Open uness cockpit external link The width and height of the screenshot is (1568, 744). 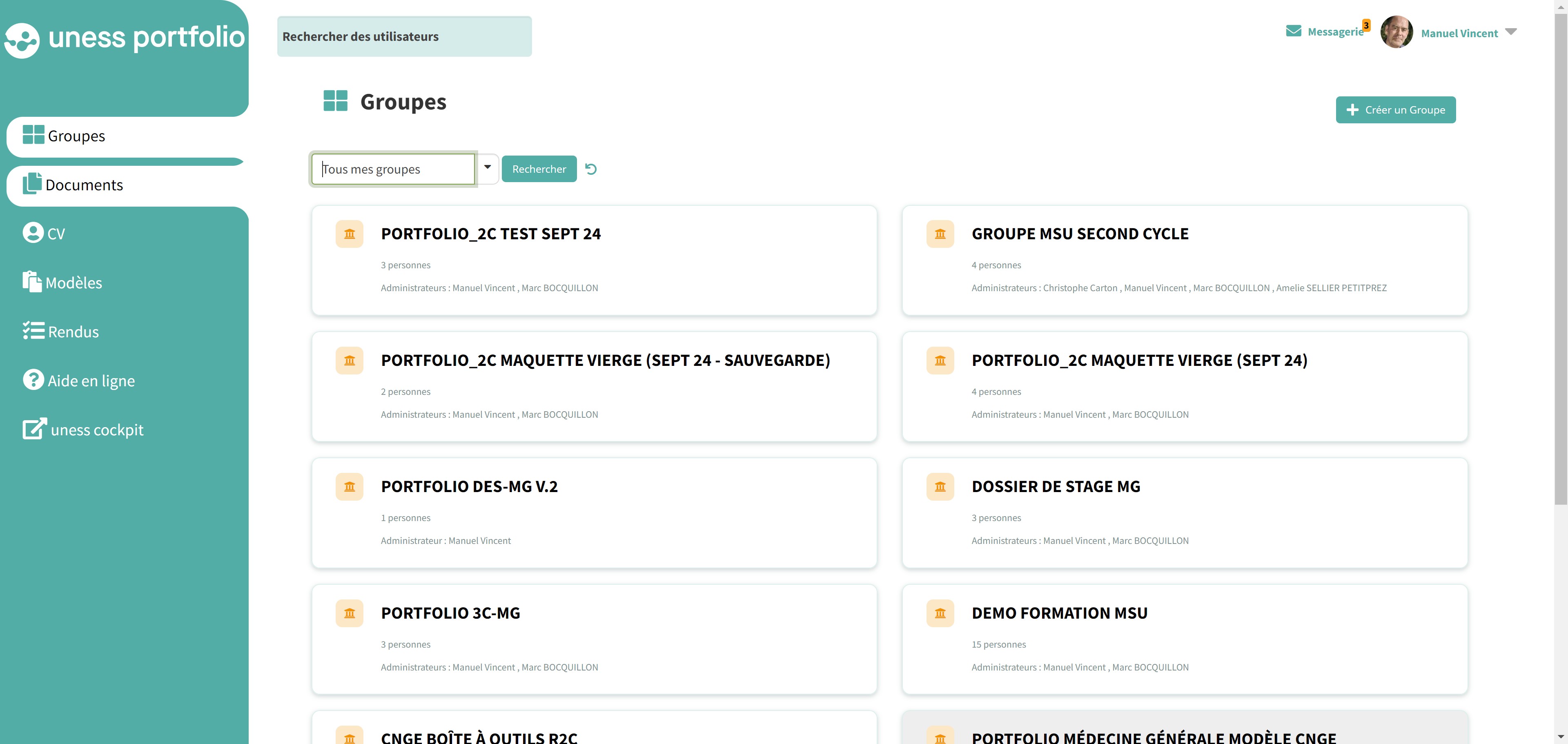97,430
